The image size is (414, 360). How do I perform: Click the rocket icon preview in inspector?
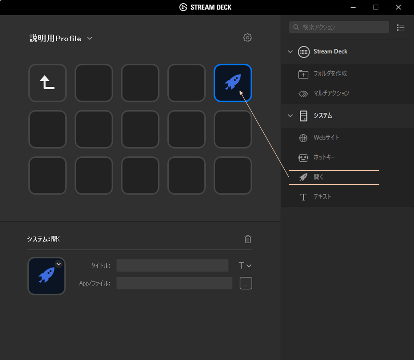(47, 276)
